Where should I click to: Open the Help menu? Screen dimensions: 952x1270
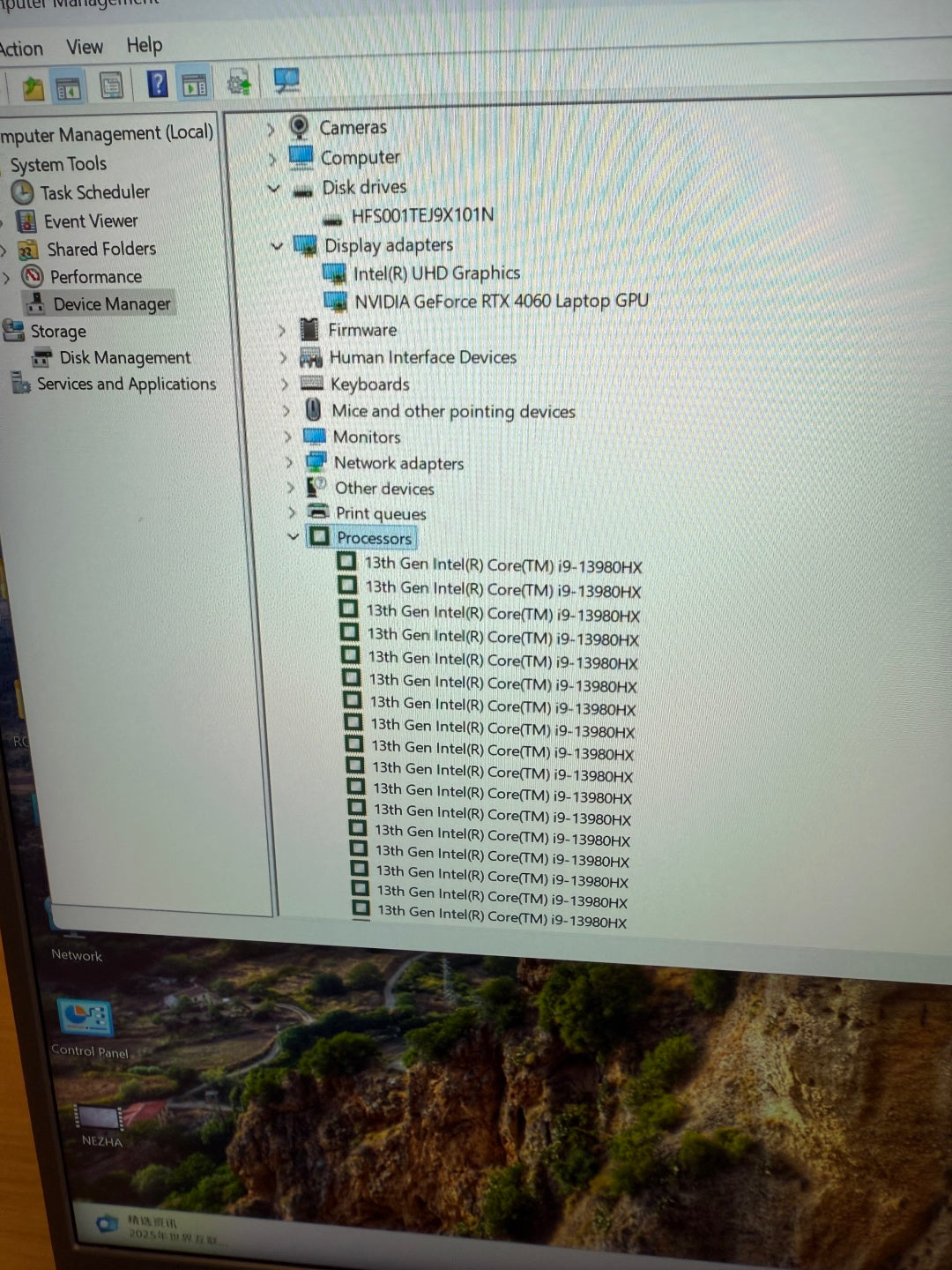(x=145, y=45)
